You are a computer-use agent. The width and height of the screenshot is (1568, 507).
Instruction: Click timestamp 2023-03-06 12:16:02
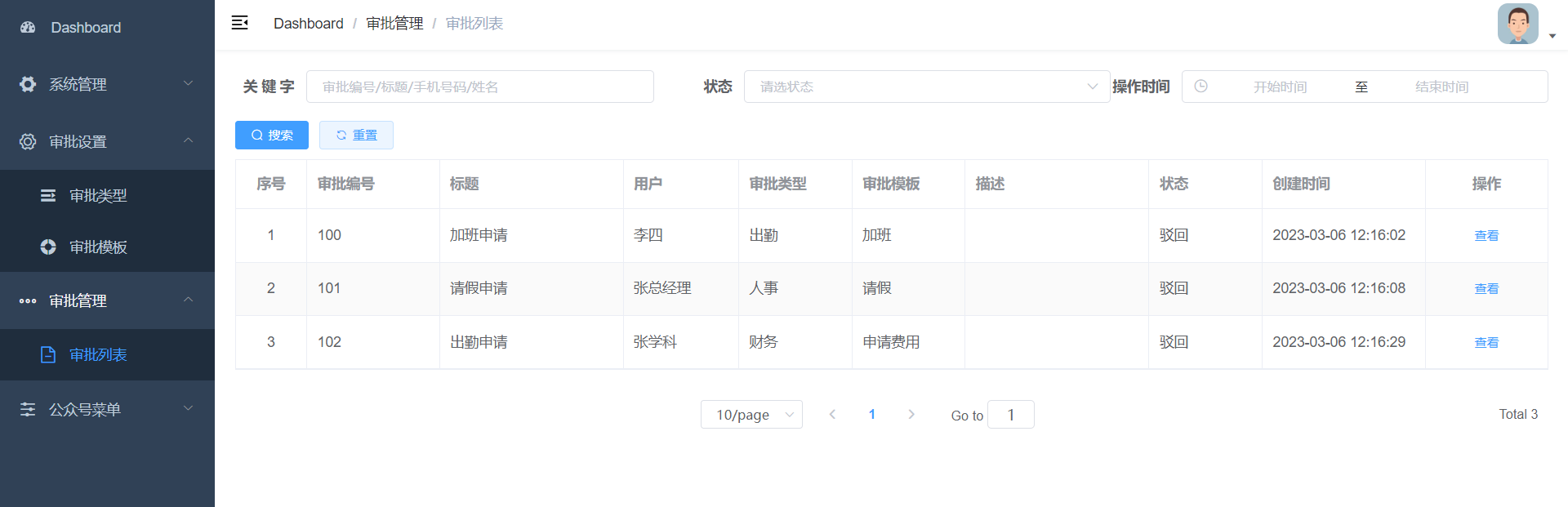point(1339,235)
